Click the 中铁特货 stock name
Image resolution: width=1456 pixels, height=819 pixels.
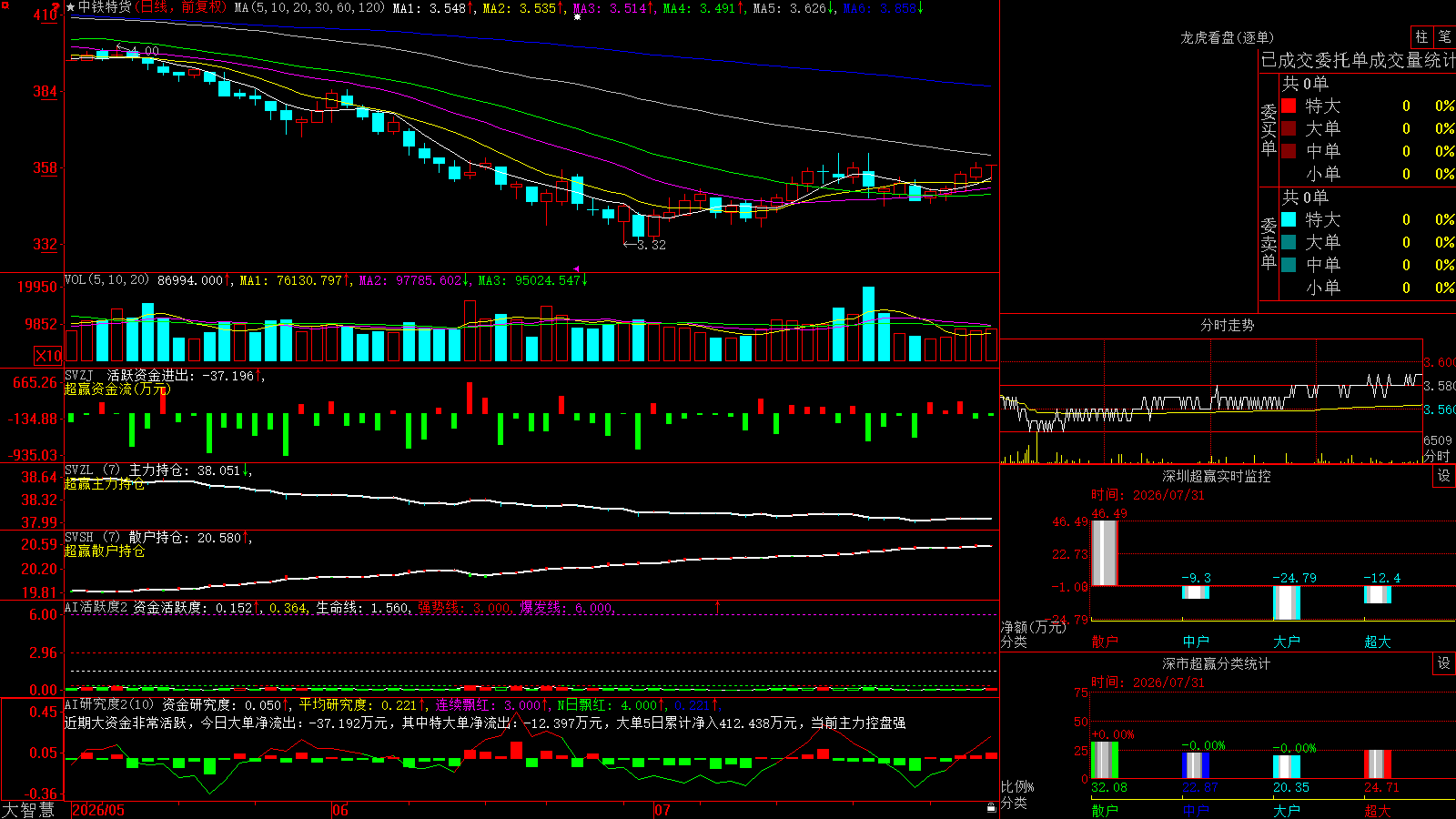pyautogui.click(x=105, y=7)
